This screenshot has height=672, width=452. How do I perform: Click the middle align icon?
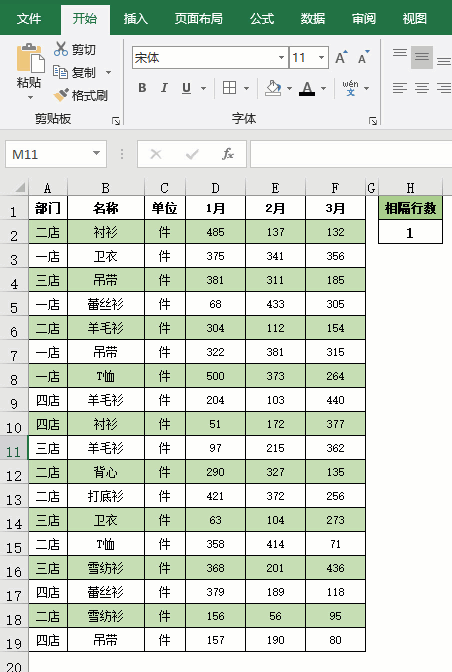(x=422, y=57)
